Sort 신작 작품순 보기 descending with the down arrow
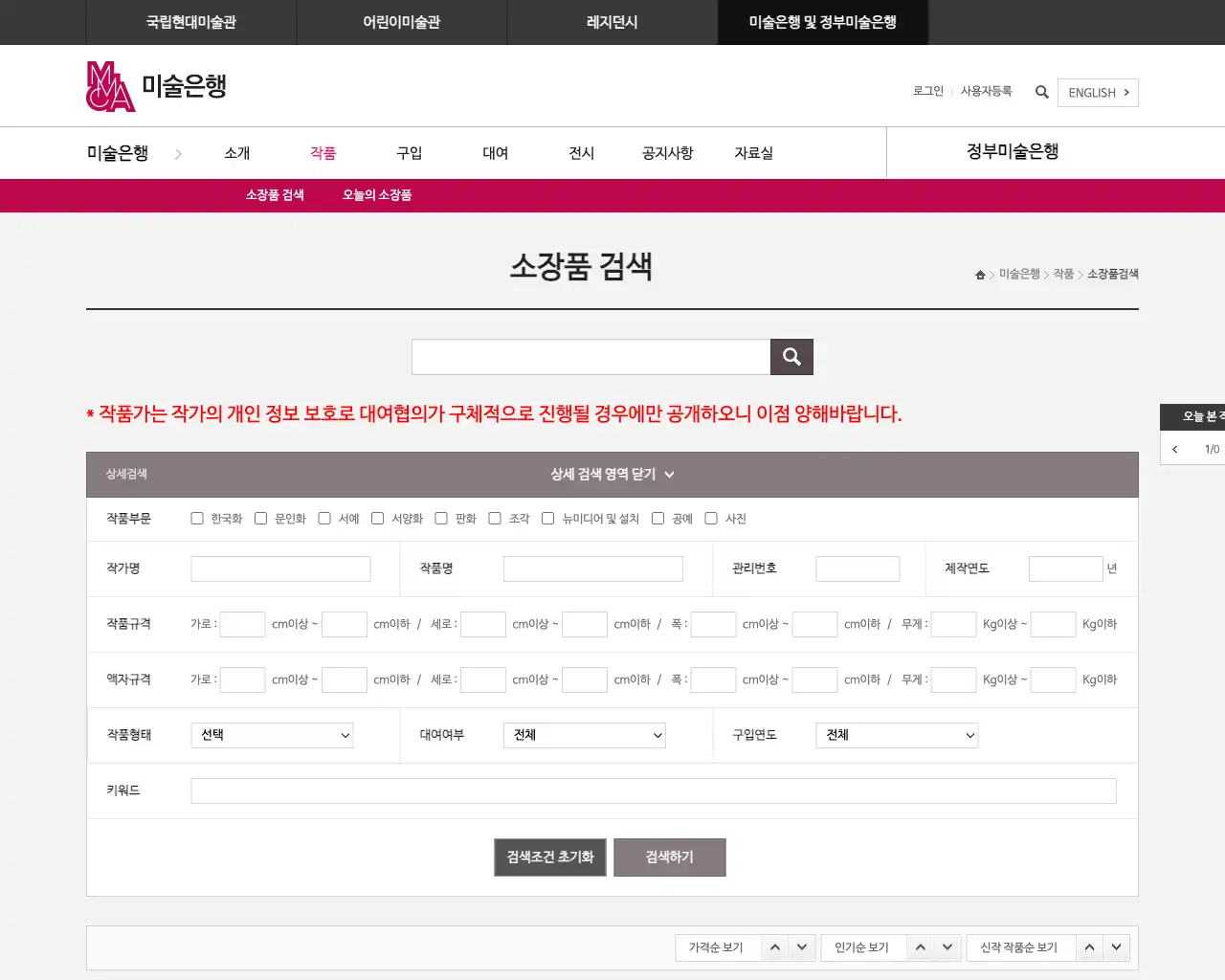The width and height of the screenshot is (1225, 980). tap(1116, 947)
